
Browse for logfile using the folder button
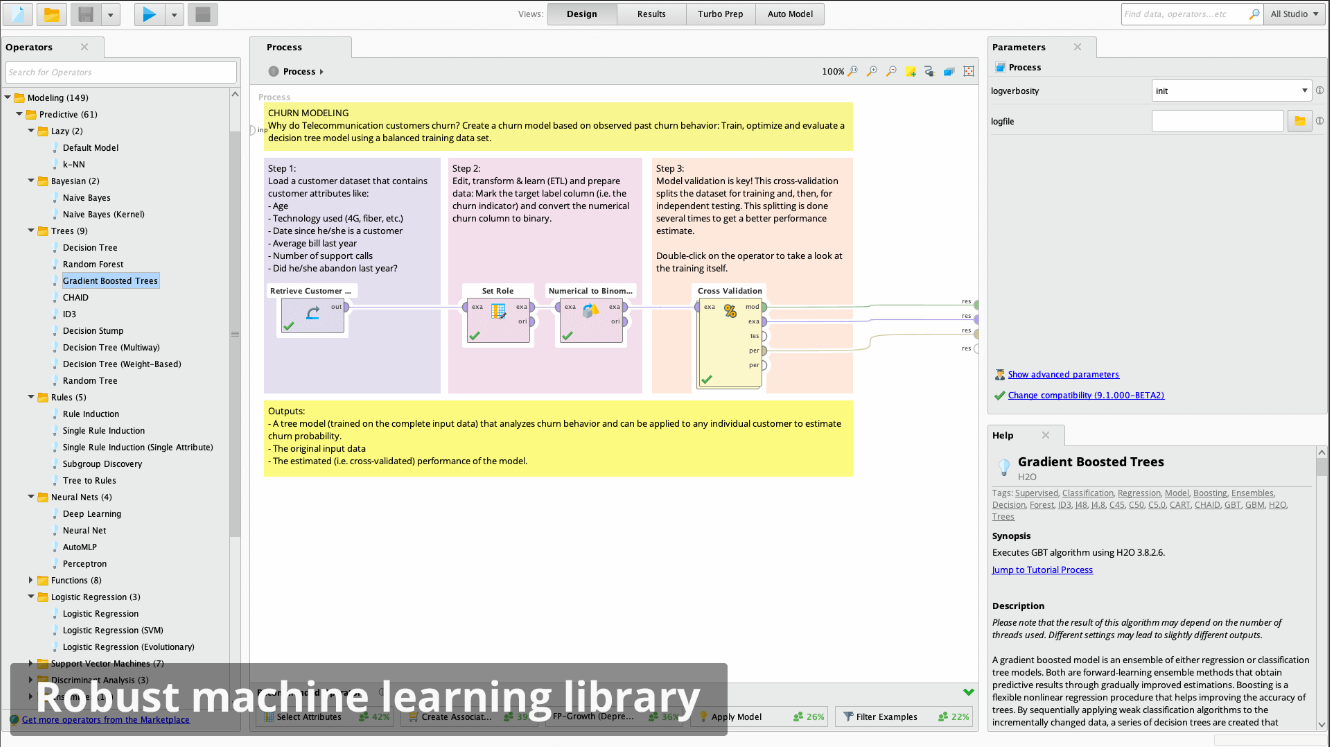[1299, 121]
